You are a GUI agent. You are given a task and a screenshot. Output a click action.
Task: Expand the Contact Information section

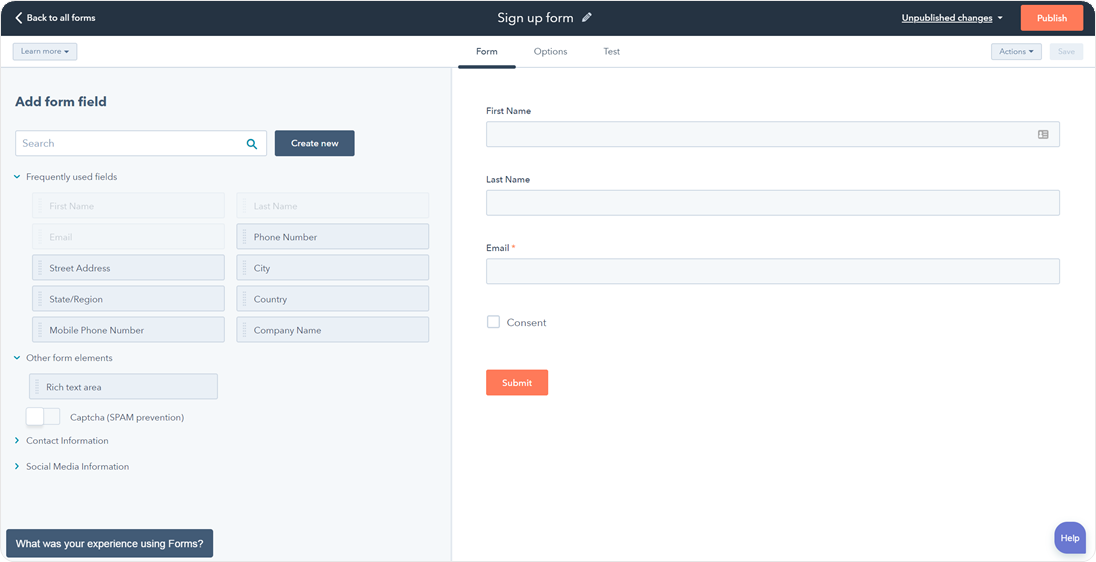(17, 441)
